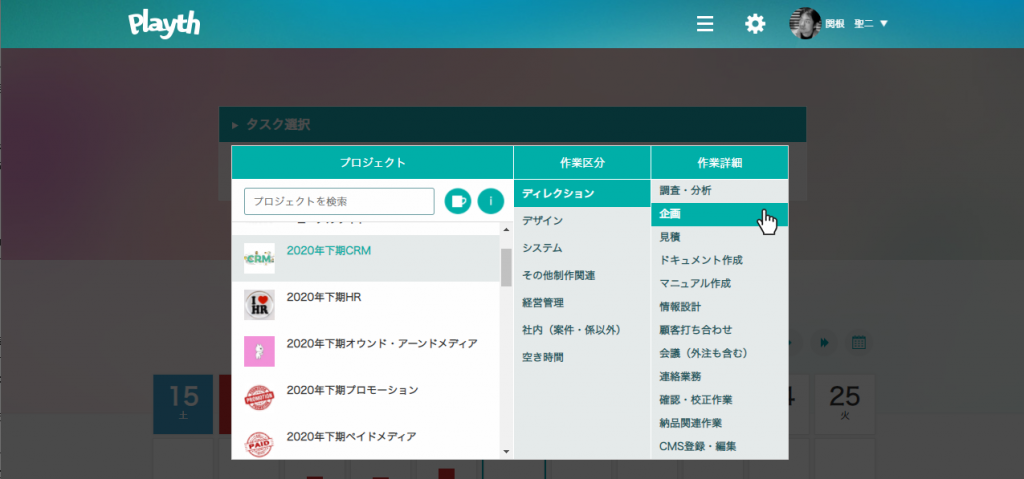This screenshot has height=479, width=1024.
Task: Click the pink owned media project icon
Action: [259, 352]
